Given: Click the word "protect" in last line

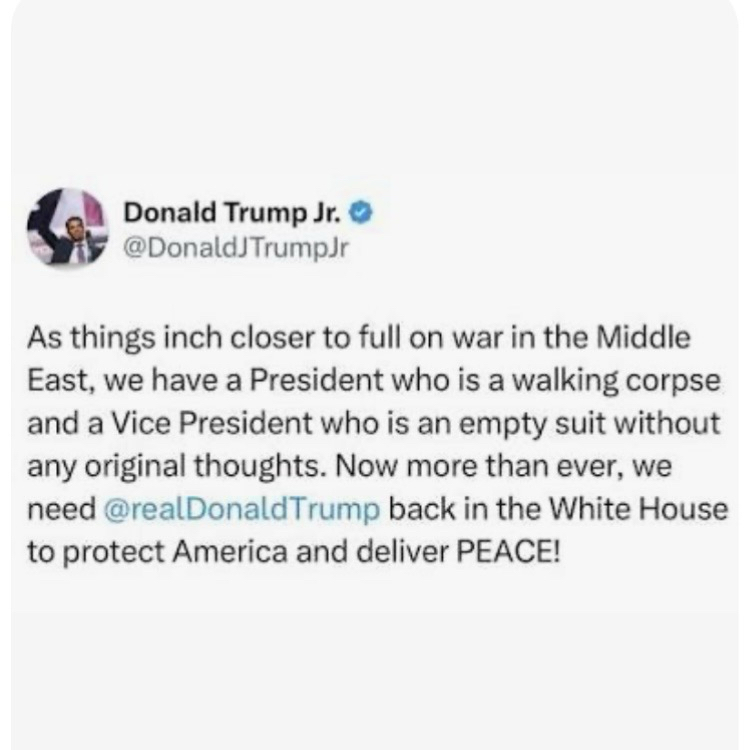Looking at the screenshot, I should tap(114, 552).
